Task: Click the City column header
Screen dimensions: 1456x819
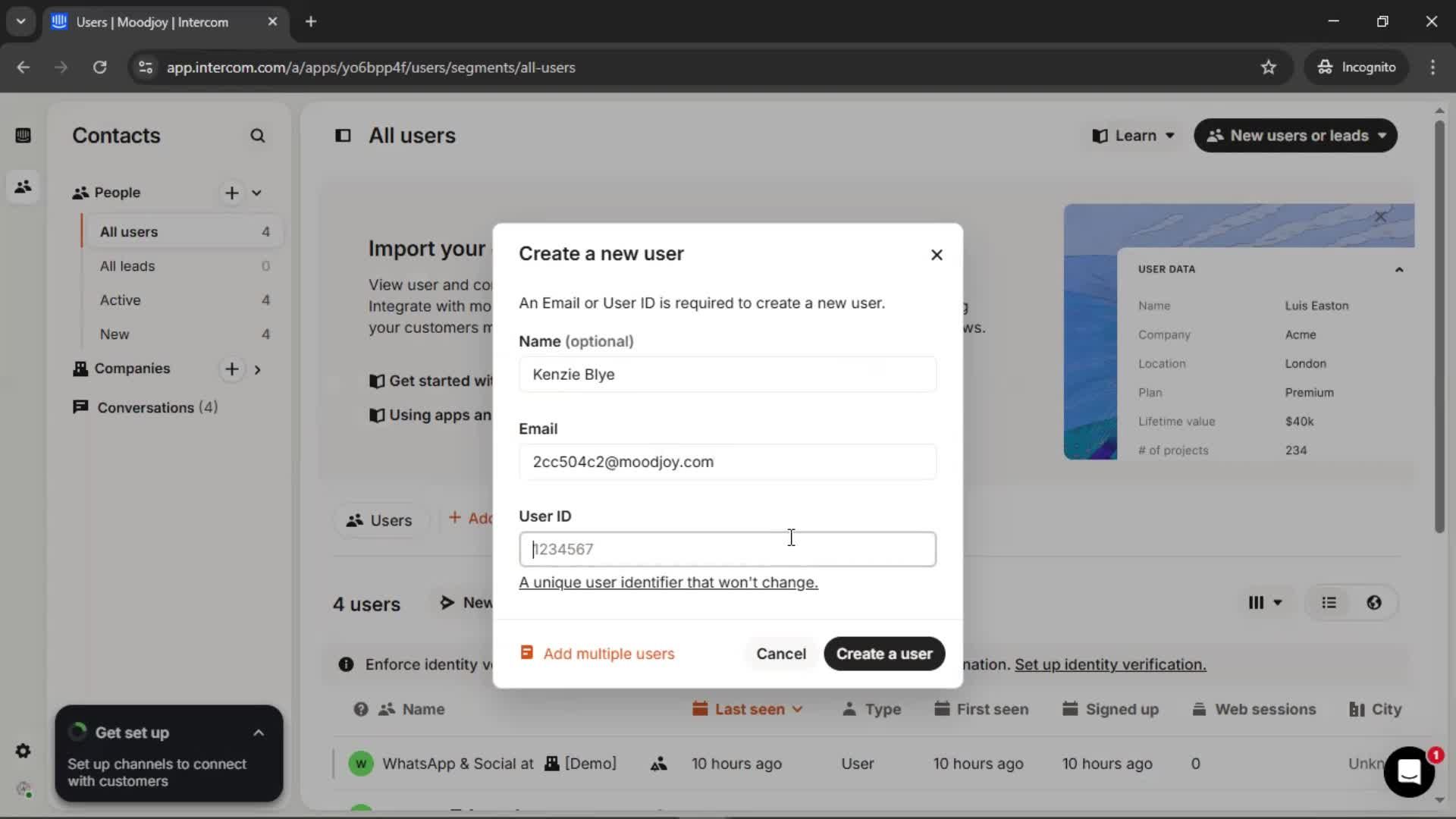Action: [x=1376, y=709]
